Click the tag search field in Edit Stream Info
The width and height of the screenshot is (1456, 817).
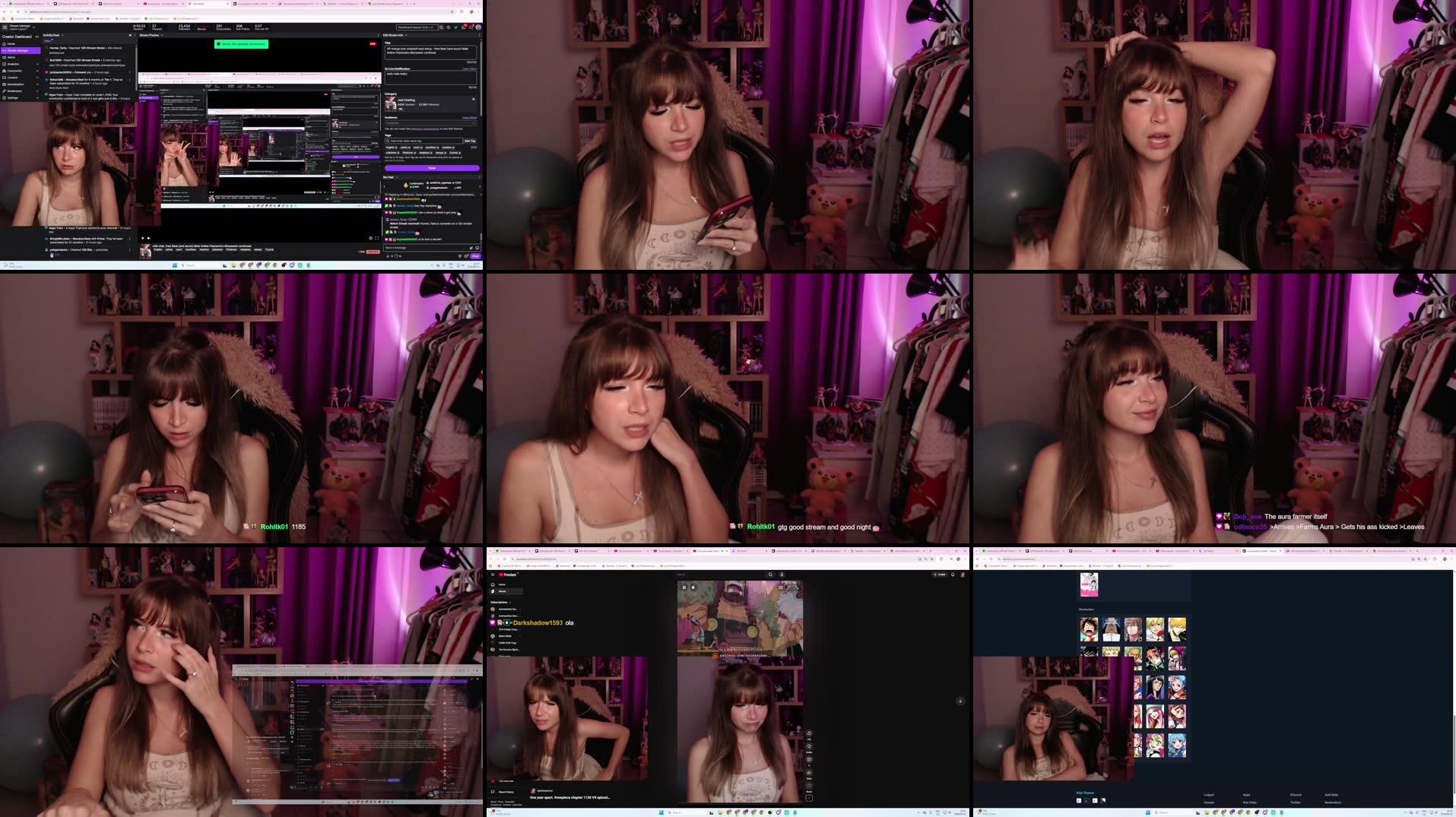[x=423, y=141]
